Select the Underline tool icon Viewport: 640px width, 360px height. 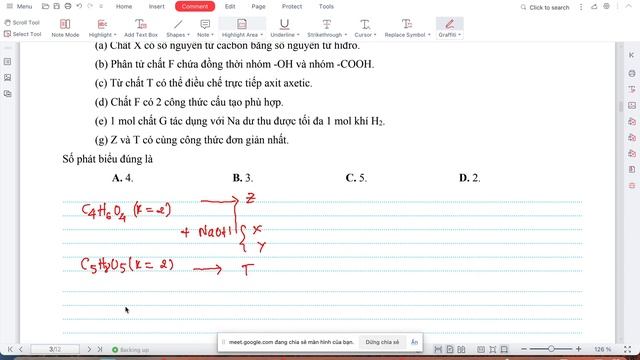pyautogui.click(x=284, y=24)
